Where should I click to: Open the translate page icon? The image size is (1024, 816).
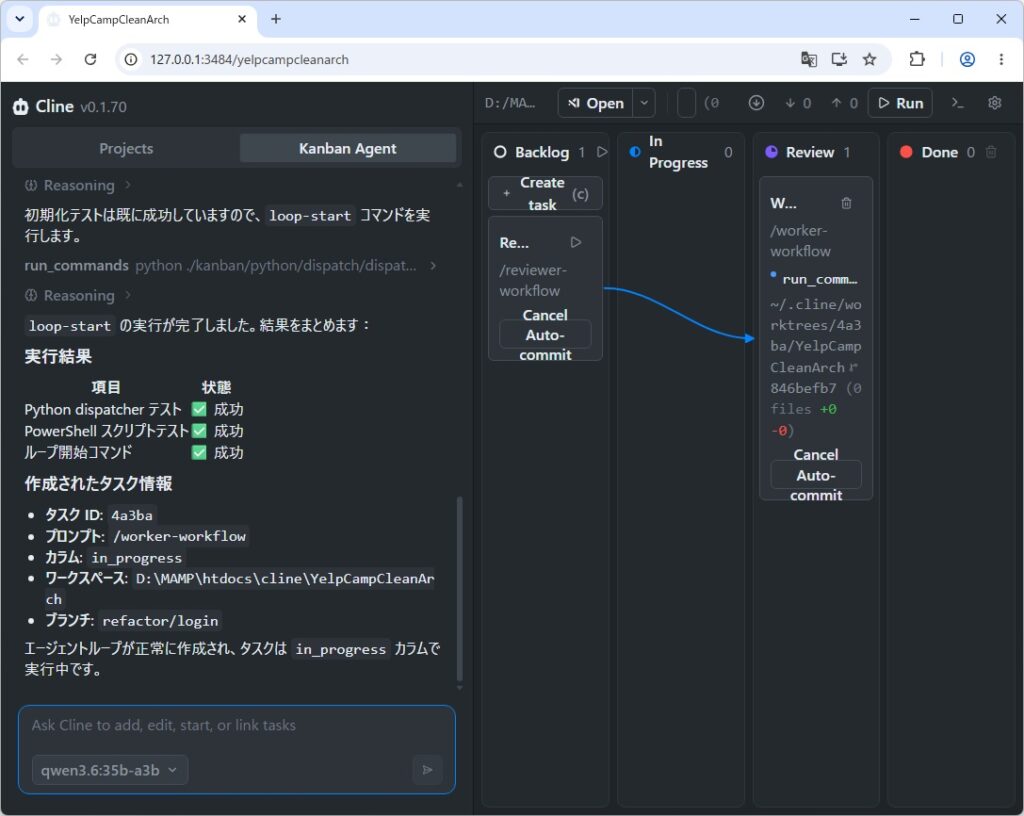[x=808, y=59]
